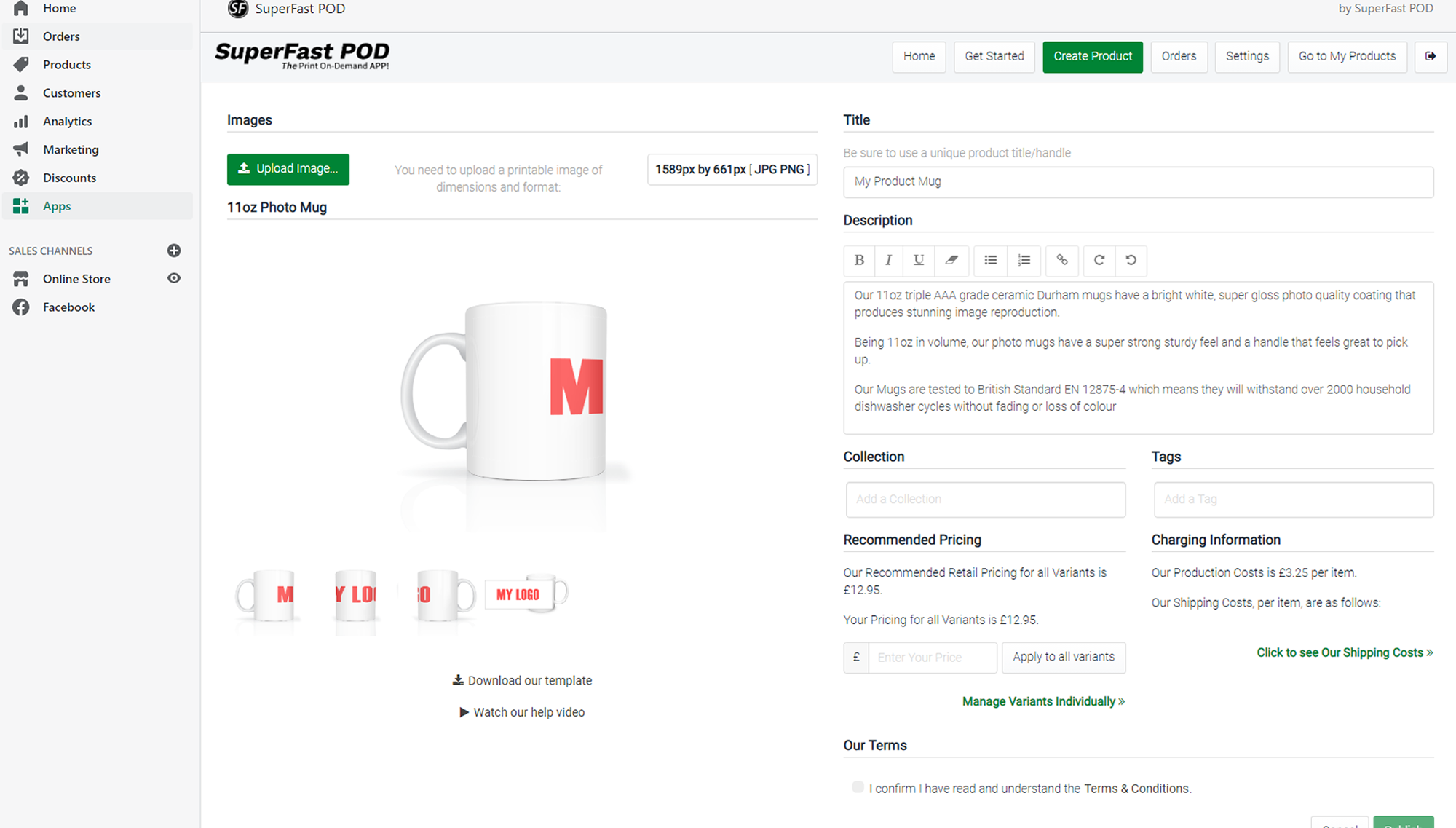Click the Download our template link
This screenshot has width=1456, height=828.
coord(522,680)
